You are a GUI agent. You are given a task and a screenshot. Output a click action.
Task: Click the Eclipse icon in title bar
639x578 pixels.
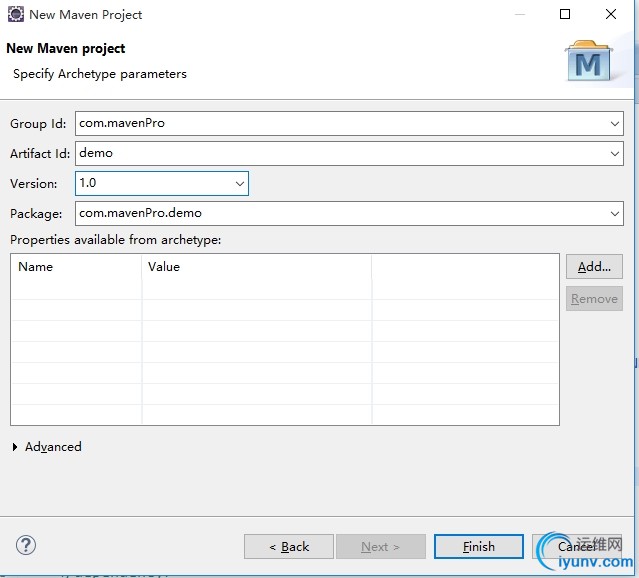coord(15,14)
